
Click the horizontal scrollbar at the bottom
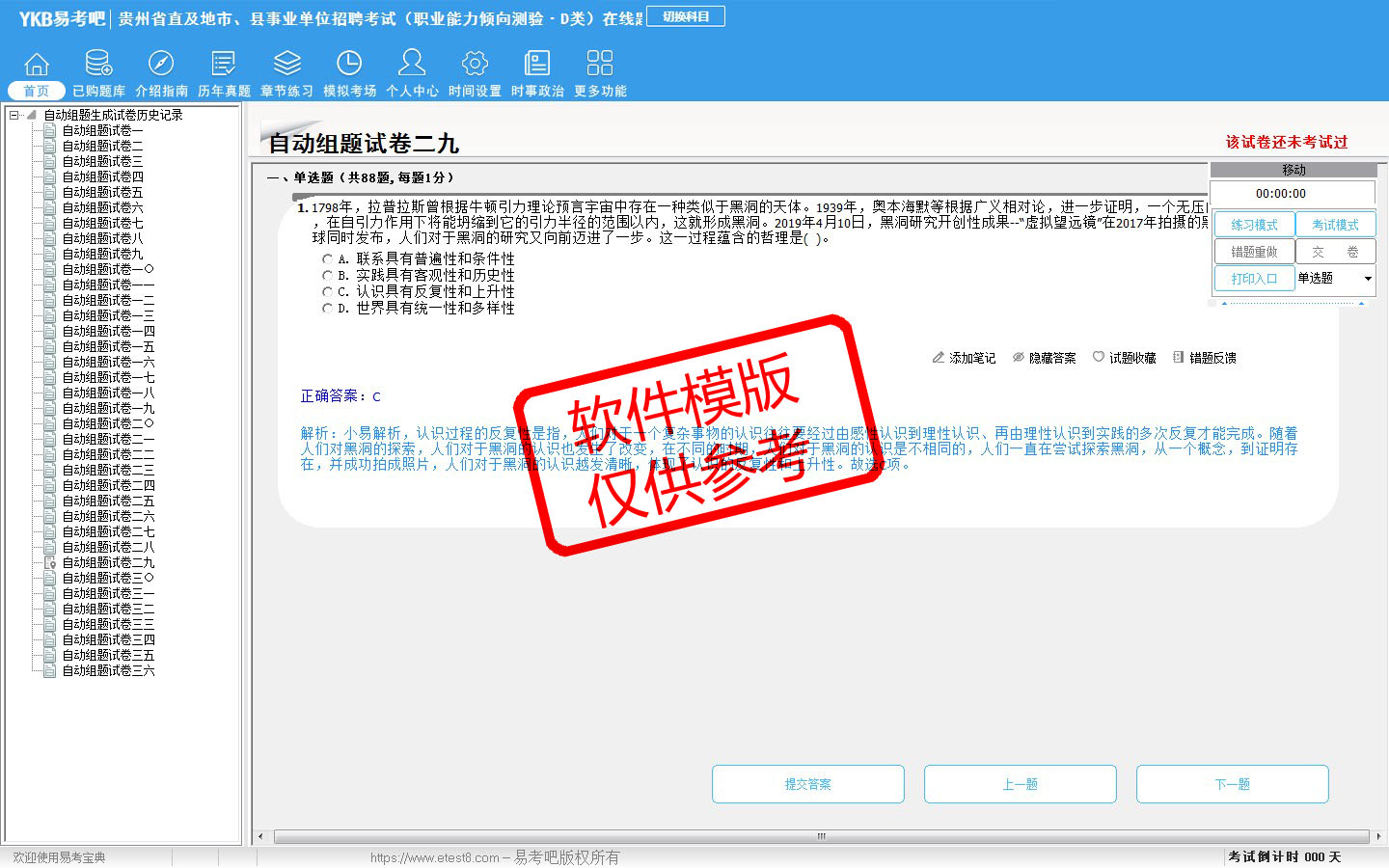click(x=821, y=836)
